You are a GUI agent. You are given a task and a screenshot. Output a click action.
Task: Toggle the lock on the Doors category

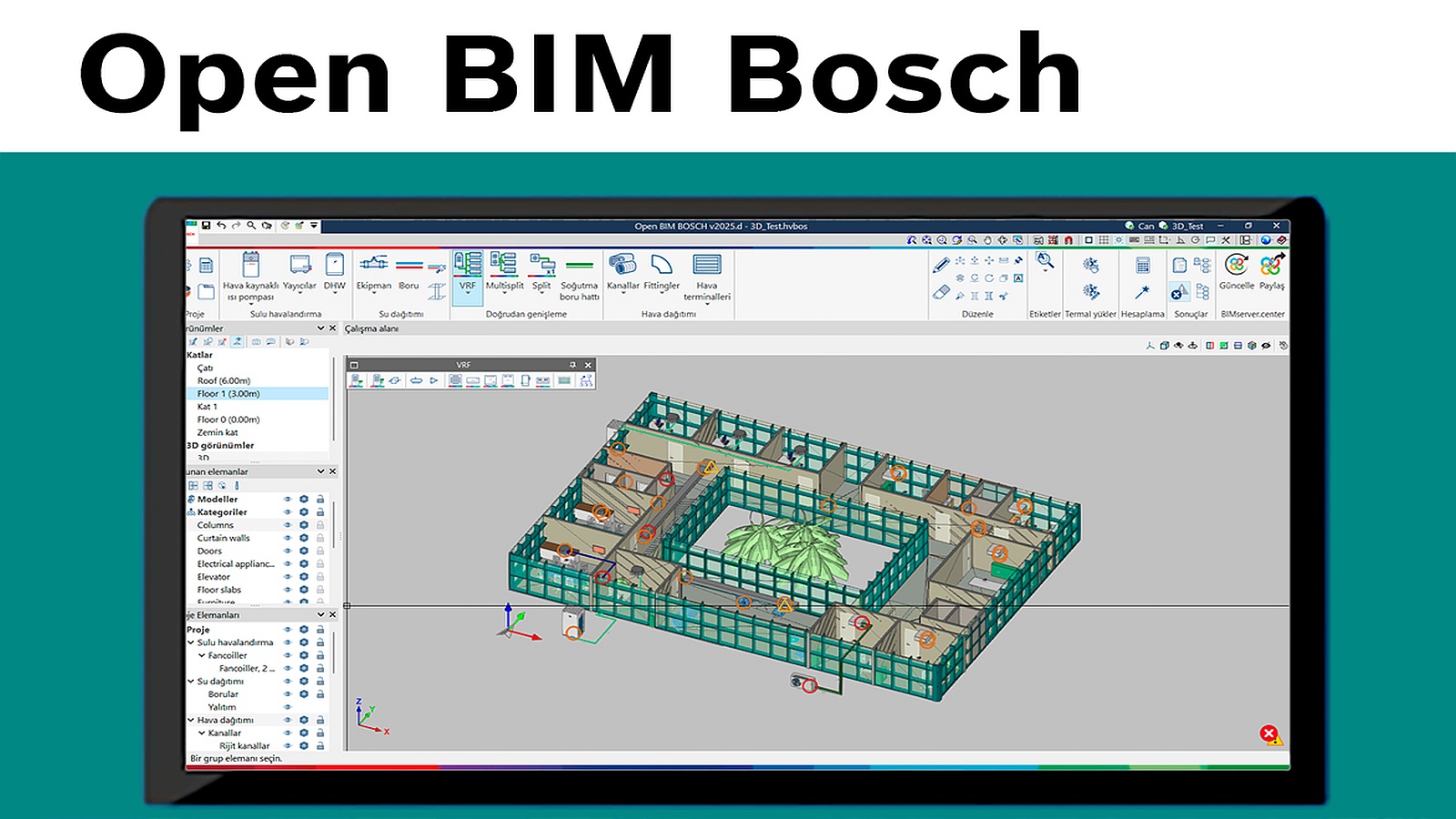coord(320,551)
